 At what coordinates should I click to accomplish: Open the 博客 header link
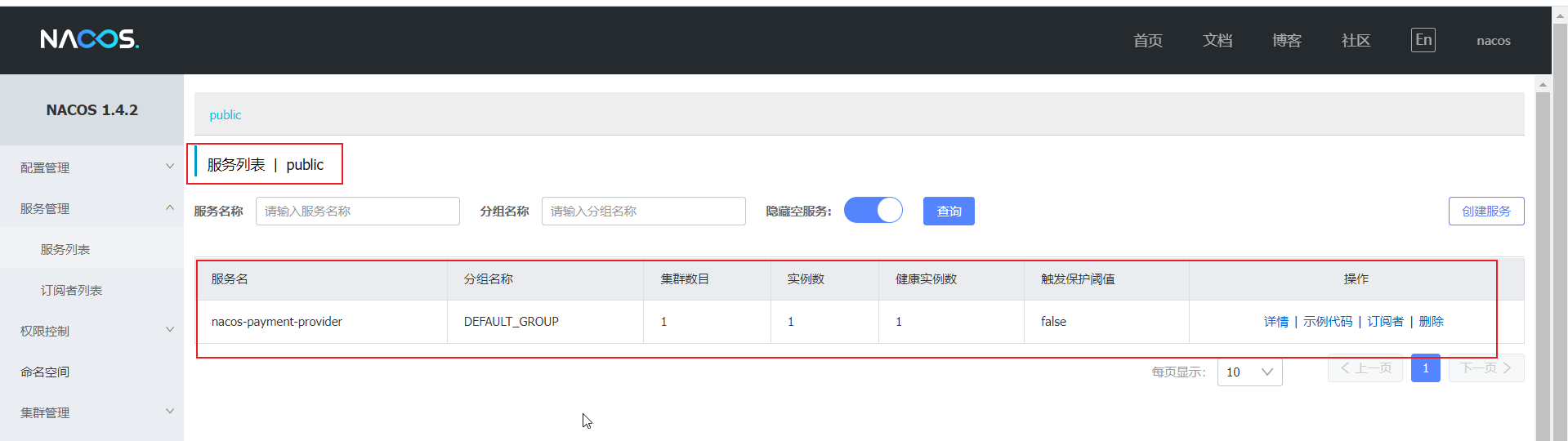[x=1286, y=40]
